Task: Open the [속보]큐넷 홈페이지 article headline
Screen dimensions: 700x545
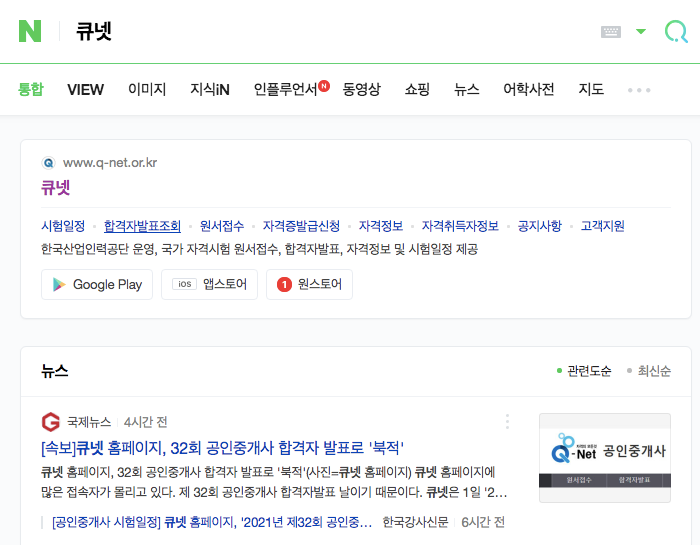Action: pos(222,448)
